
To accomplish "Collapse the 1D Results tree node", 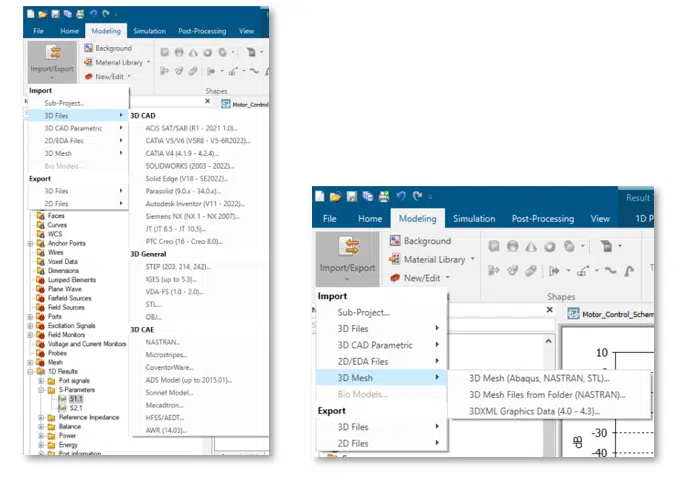I will click(30, 371).
